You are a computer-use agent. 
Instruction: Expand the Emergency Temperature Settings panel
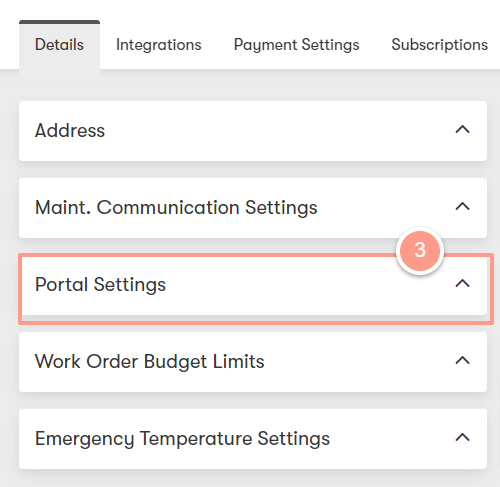253,439
